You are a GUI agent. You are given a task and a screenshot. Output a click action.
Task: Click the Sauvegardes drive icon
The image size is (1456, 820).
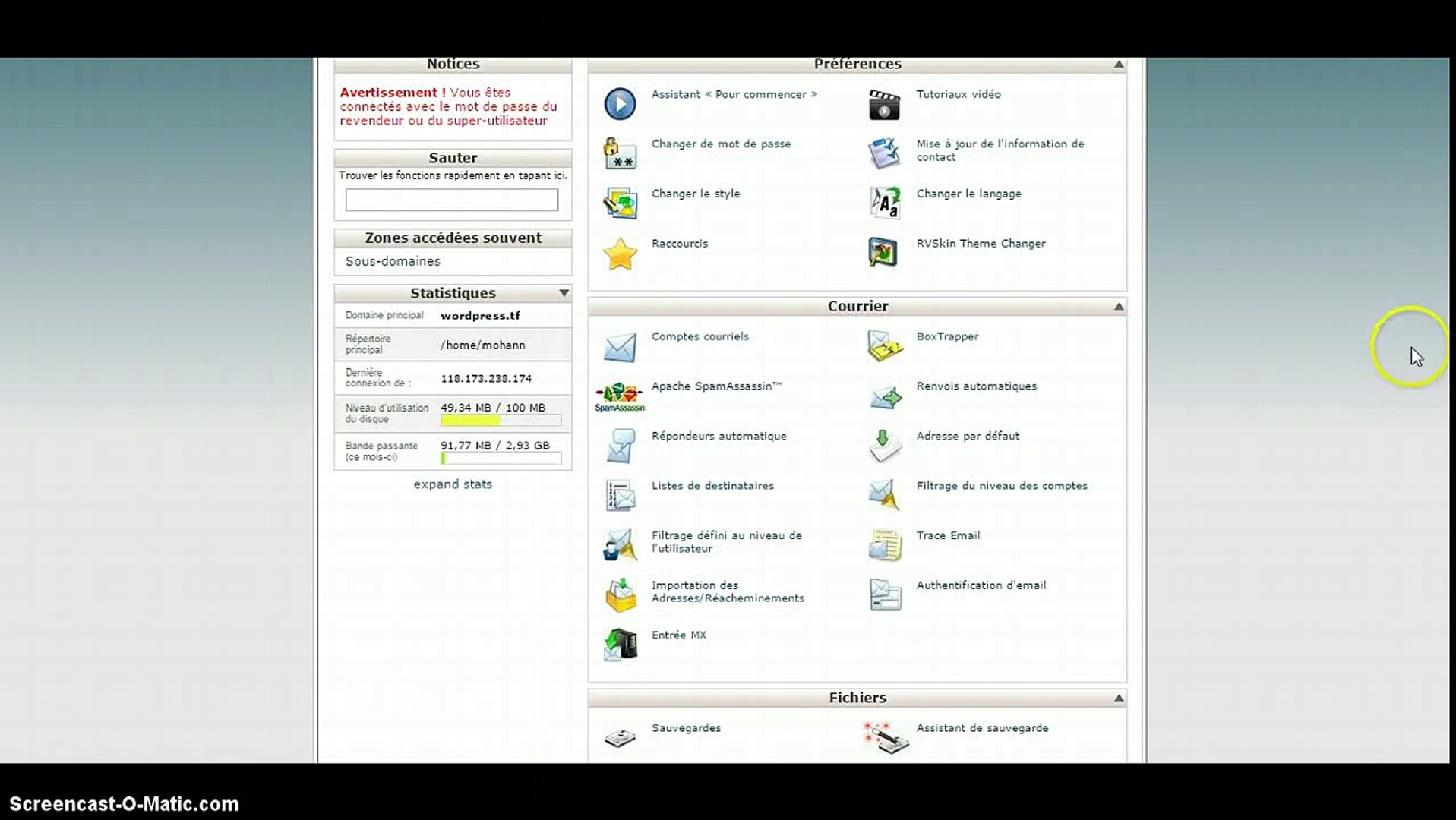point(620,737)
